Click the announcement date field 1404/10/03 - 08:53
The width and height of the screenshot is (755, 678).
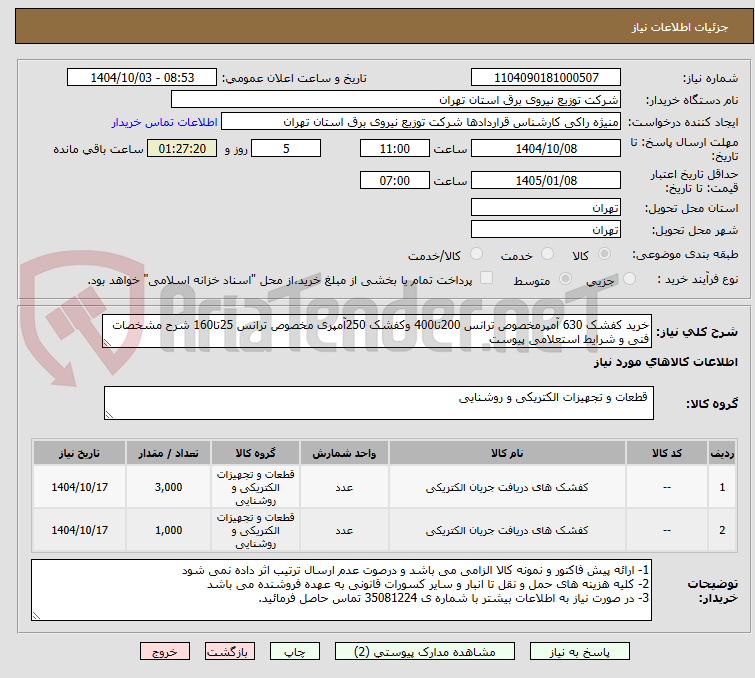tap(142, 78)
